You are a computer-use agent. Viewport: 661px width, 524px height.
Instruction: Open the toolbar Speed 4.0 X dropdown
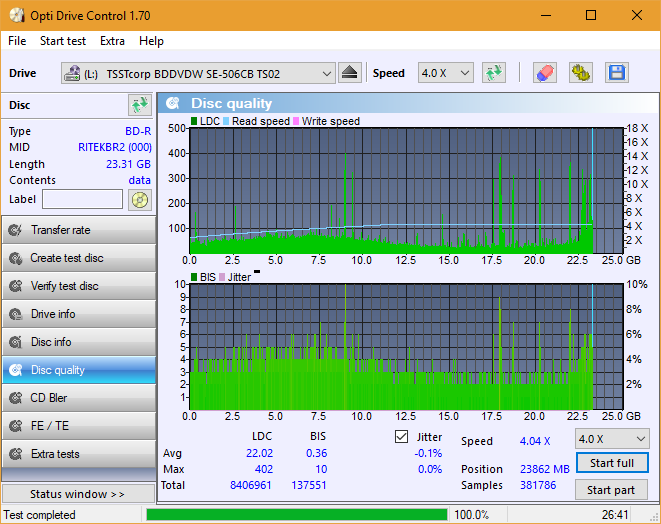pyautogui.click(x=446, y=73)
